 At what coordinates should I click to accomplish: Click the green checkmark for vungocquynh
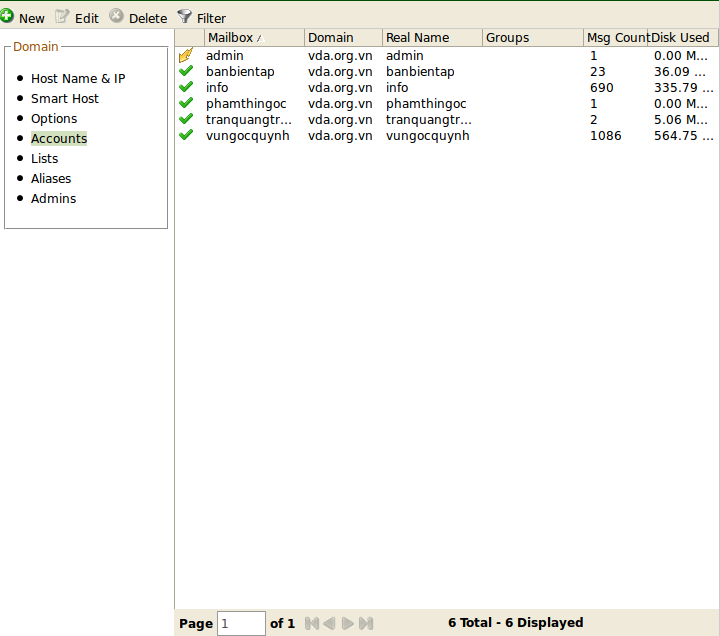[186, 135]
